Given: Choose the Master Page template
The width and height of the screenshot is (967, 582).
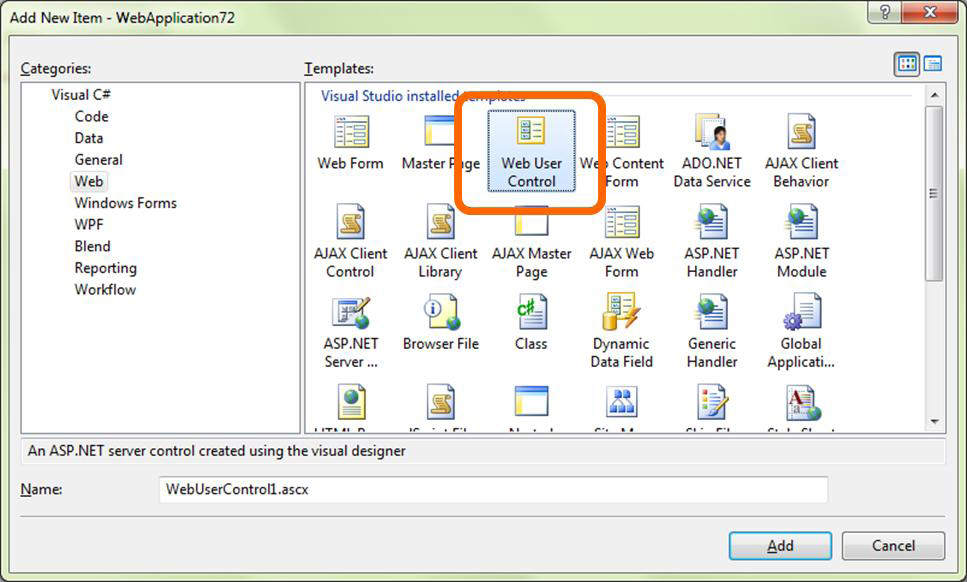Looking at the screenshot, I should coord(440,142).
